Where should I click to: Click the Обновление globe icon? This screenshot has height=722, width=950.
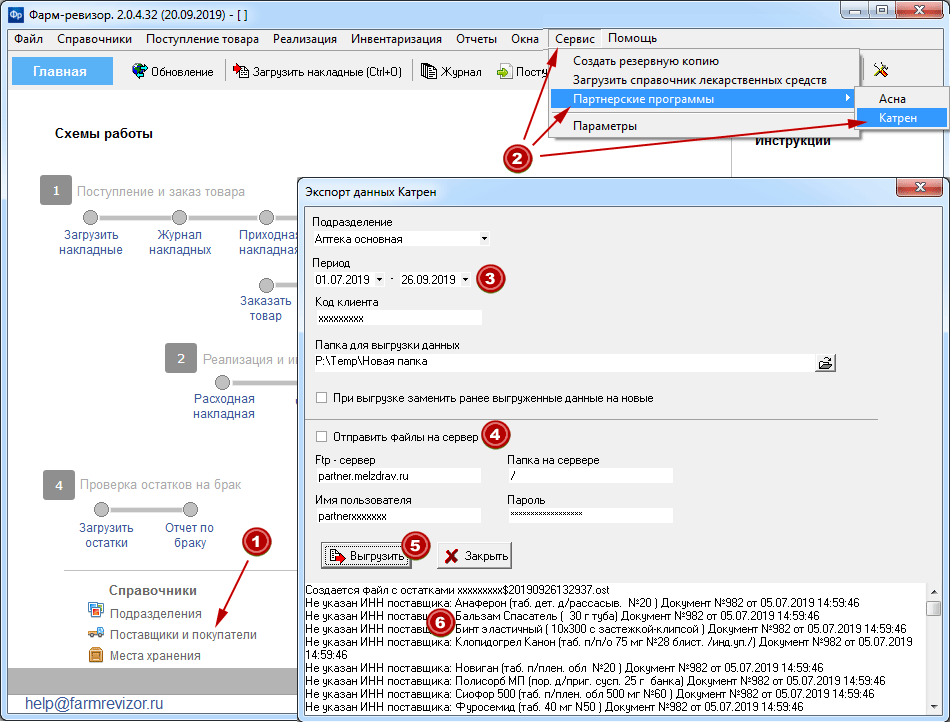coord(139,71)
